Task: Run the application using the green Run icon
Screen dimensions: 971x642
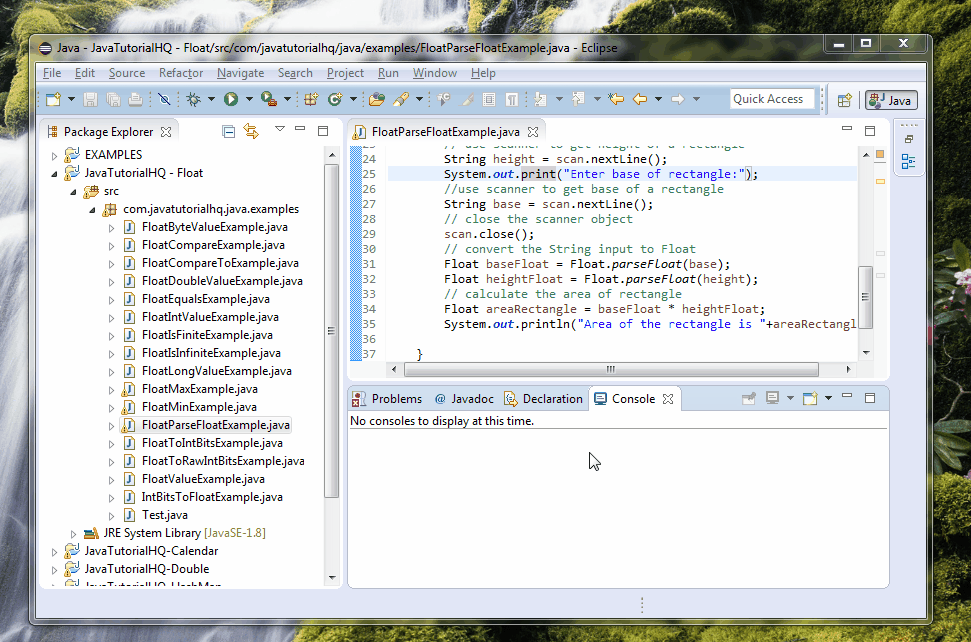Action: tap(232, 99)
